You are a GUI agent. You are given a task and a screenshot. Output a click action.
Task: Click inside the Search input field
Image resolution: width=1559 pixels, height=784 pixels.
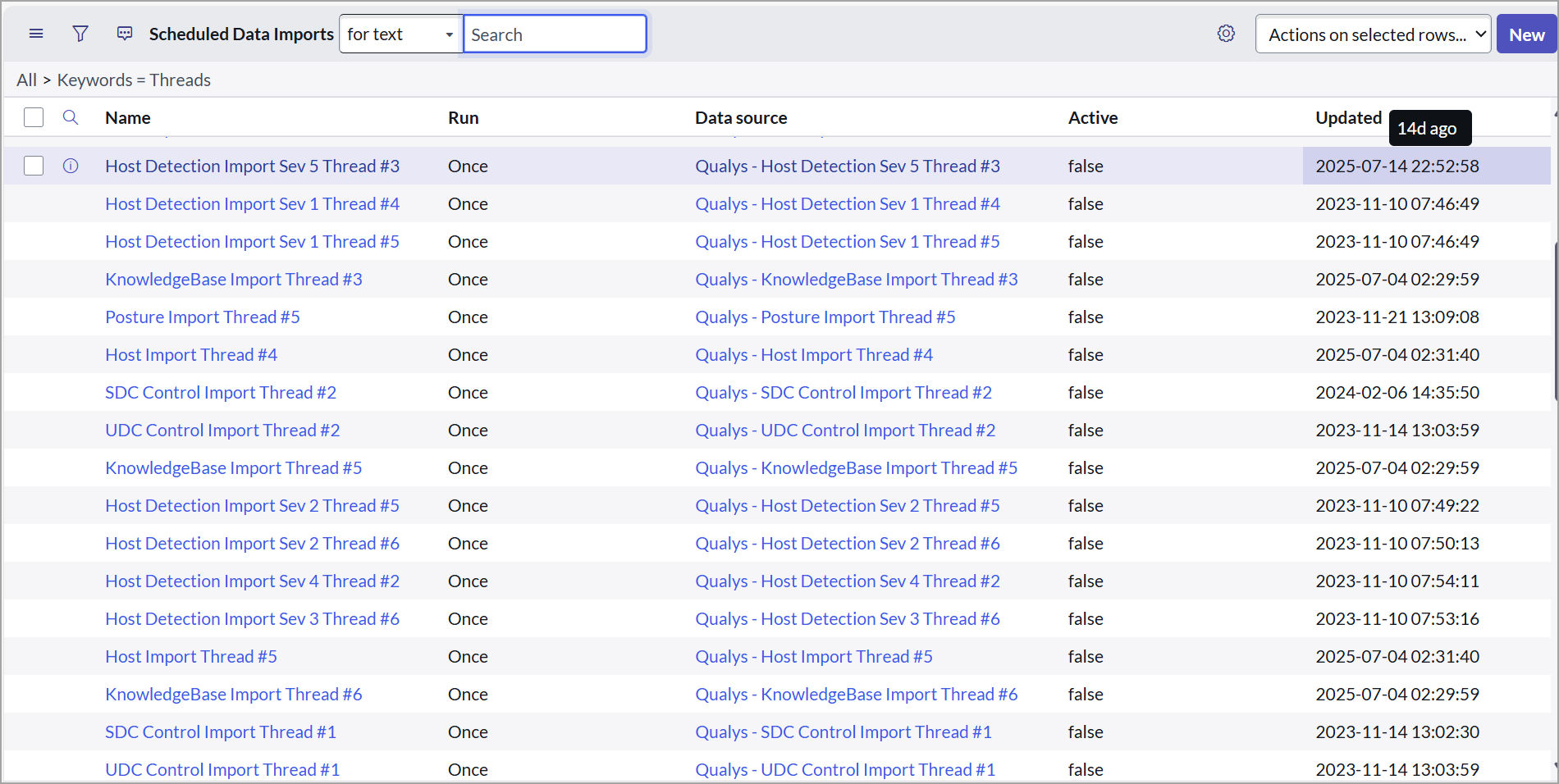[555, 34]
